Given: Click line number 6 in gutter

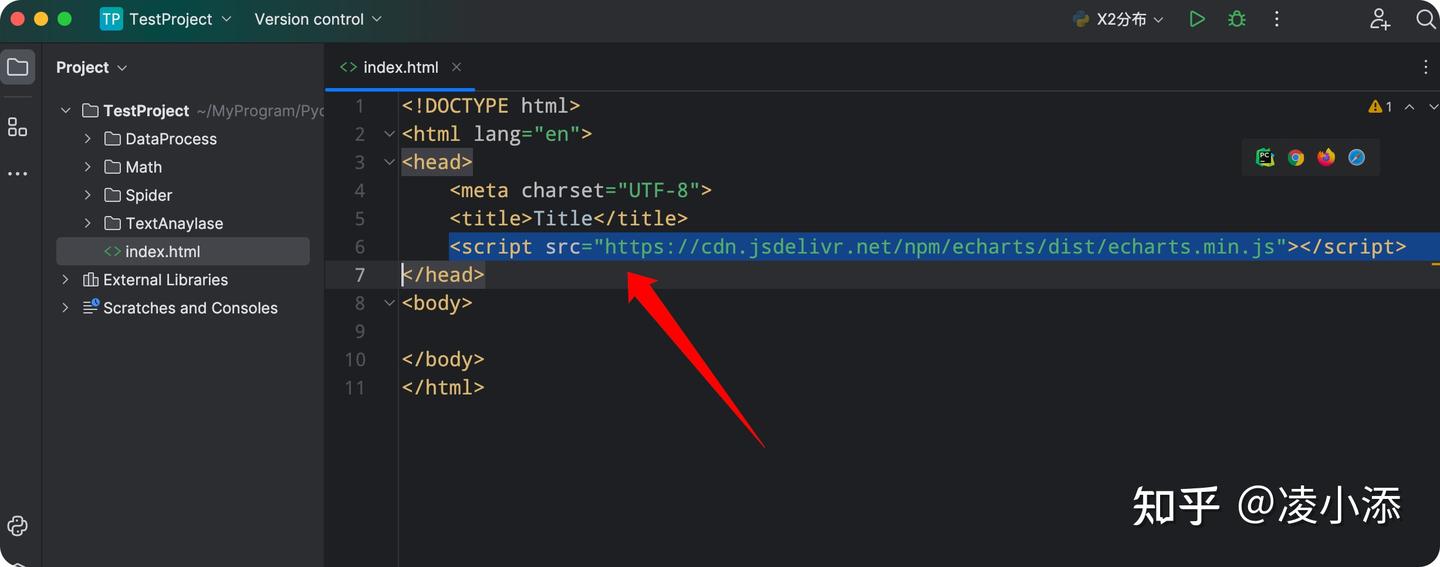Looking at the screenshot, I should point(360,247).
